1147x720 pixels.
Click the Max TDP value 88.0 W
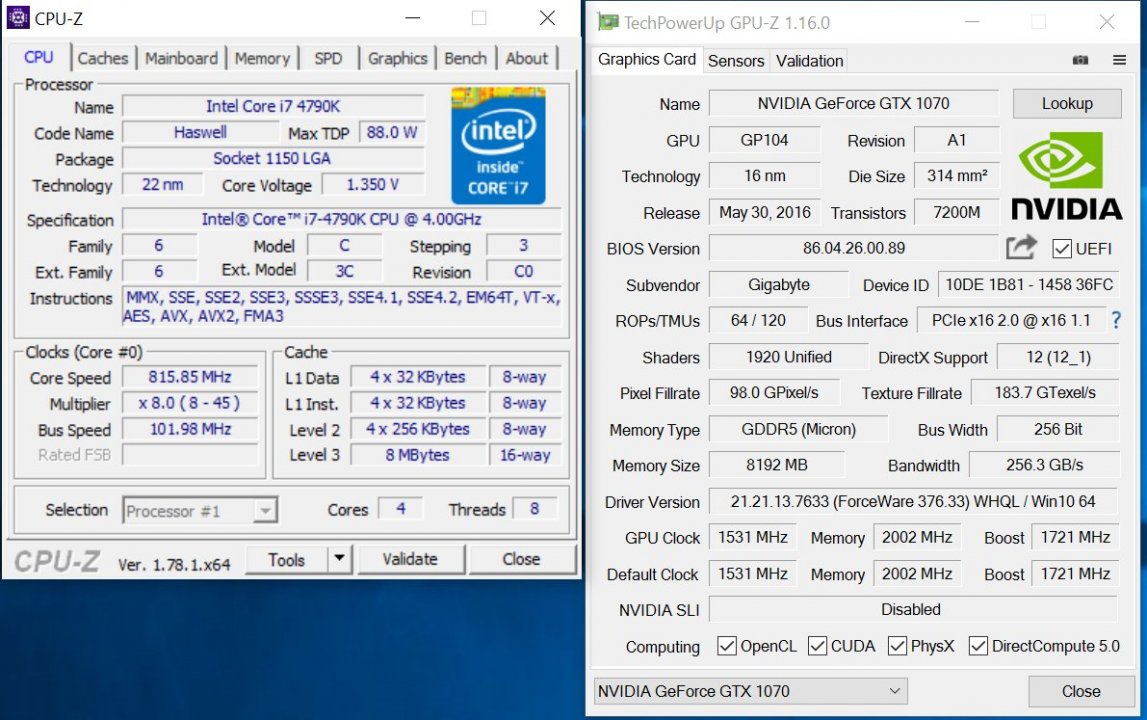(391, 132)
